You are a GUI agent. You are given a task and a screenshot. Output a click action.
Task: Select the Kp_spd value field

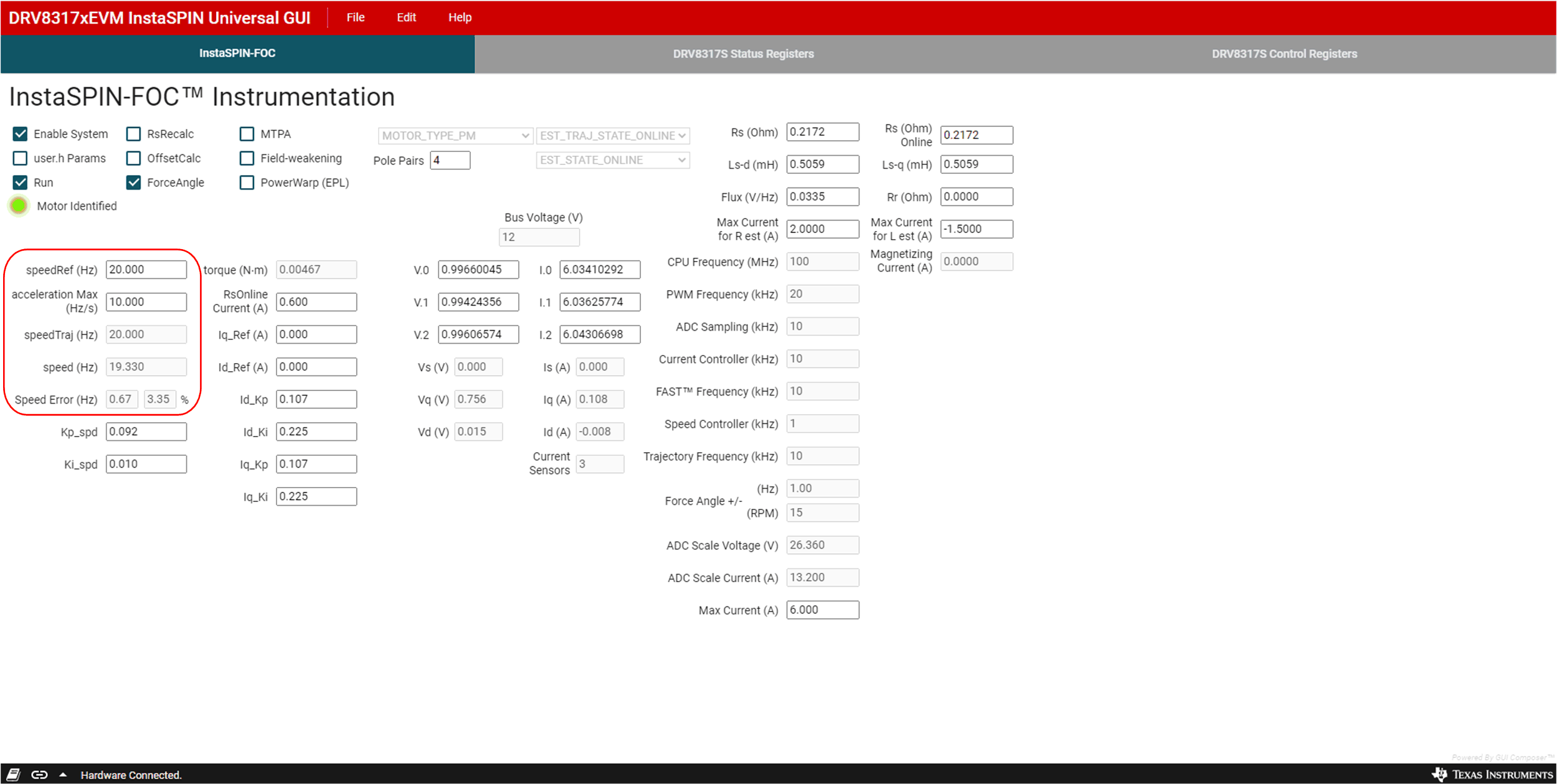[x=146, y=432]
